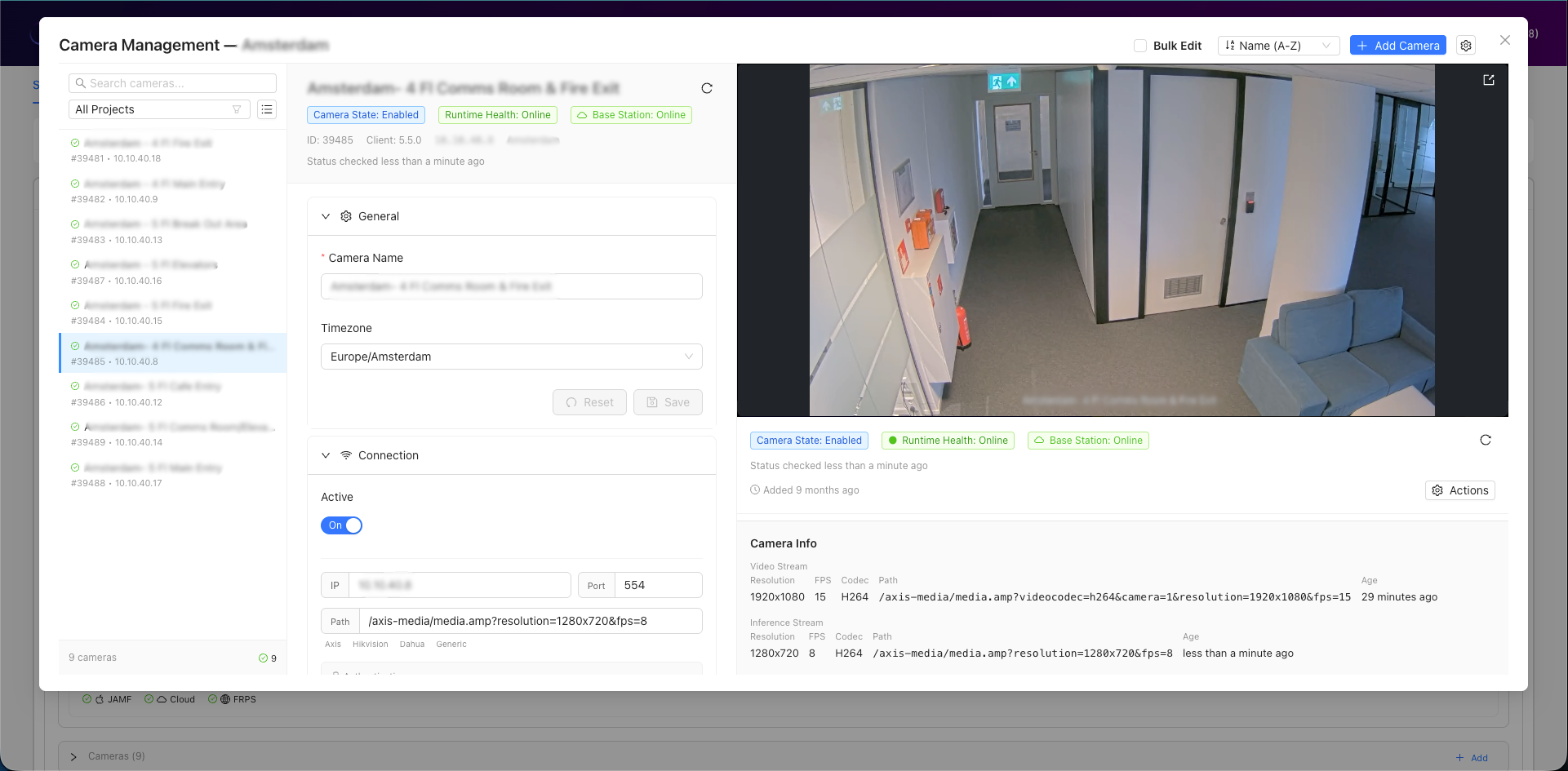This screenshot has width=1568, height=771.
Task: Click refresh icon beside Base Station status under video
Action: point(1485,441)
